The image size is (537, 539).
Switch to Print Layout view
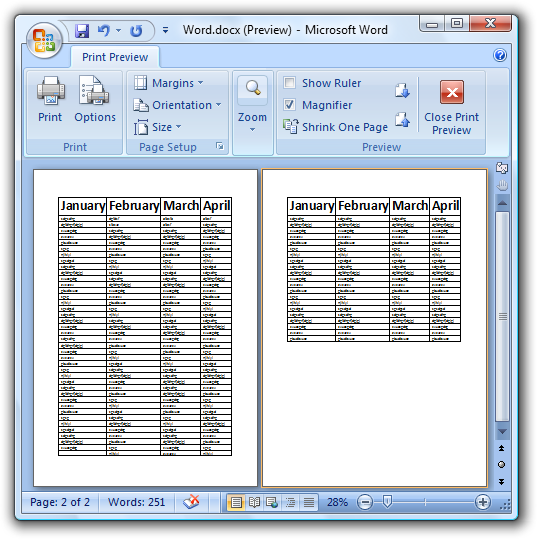236,503
